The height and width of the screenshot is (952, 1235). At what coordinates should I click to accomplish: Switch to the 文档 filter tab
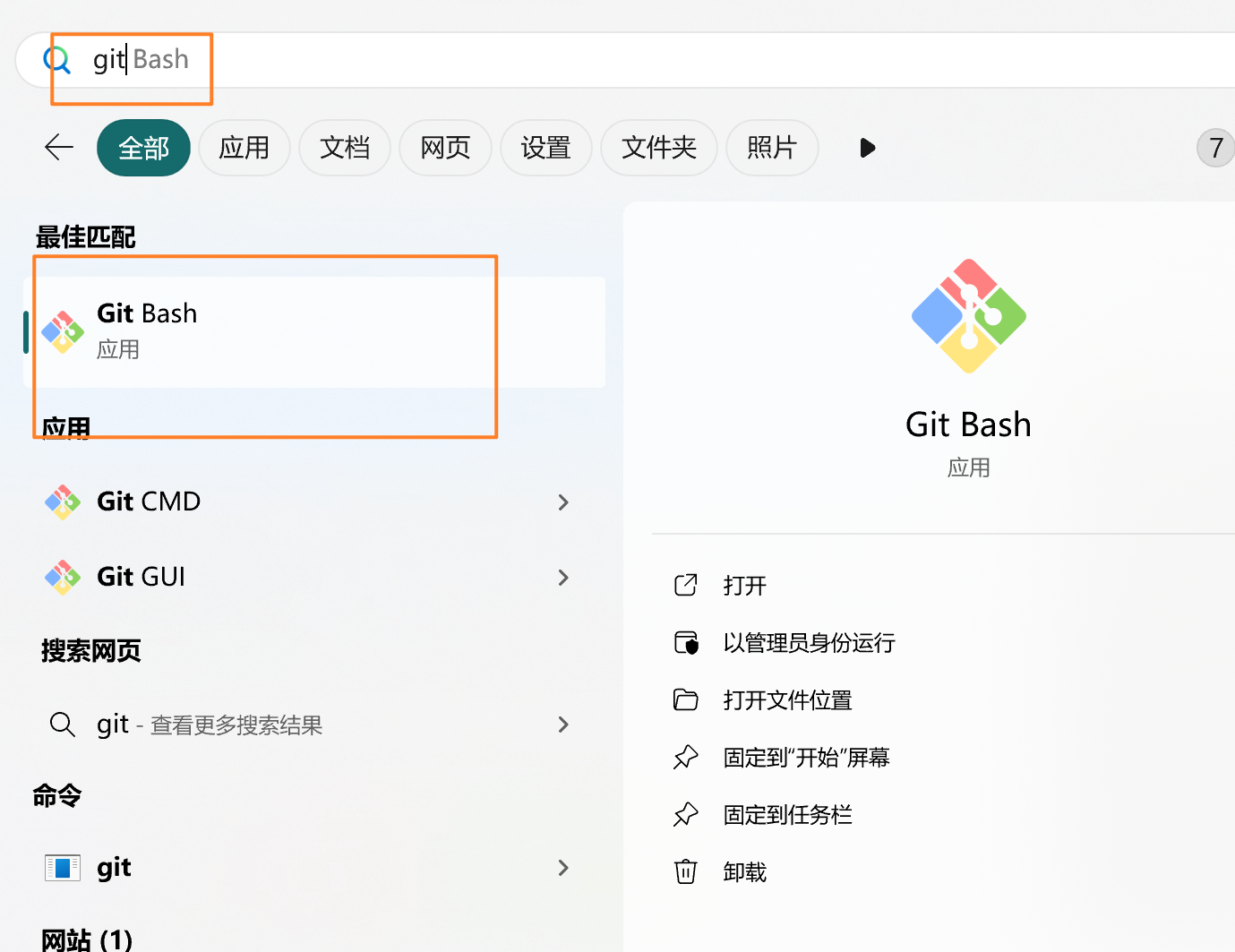pos(345,148)
